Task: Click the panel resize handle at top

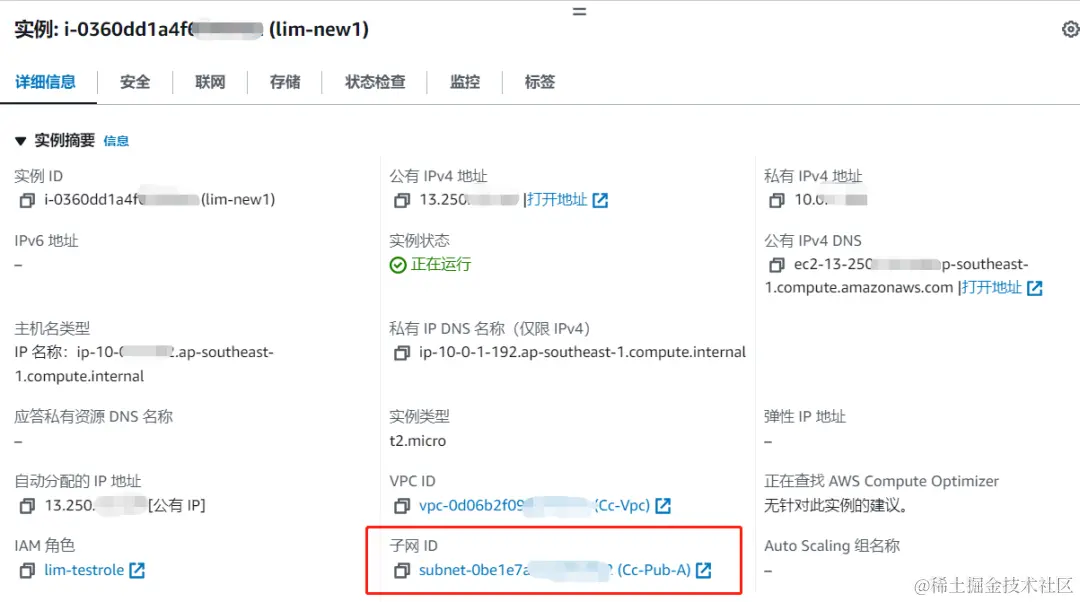Action: click(x=579, y=12)
